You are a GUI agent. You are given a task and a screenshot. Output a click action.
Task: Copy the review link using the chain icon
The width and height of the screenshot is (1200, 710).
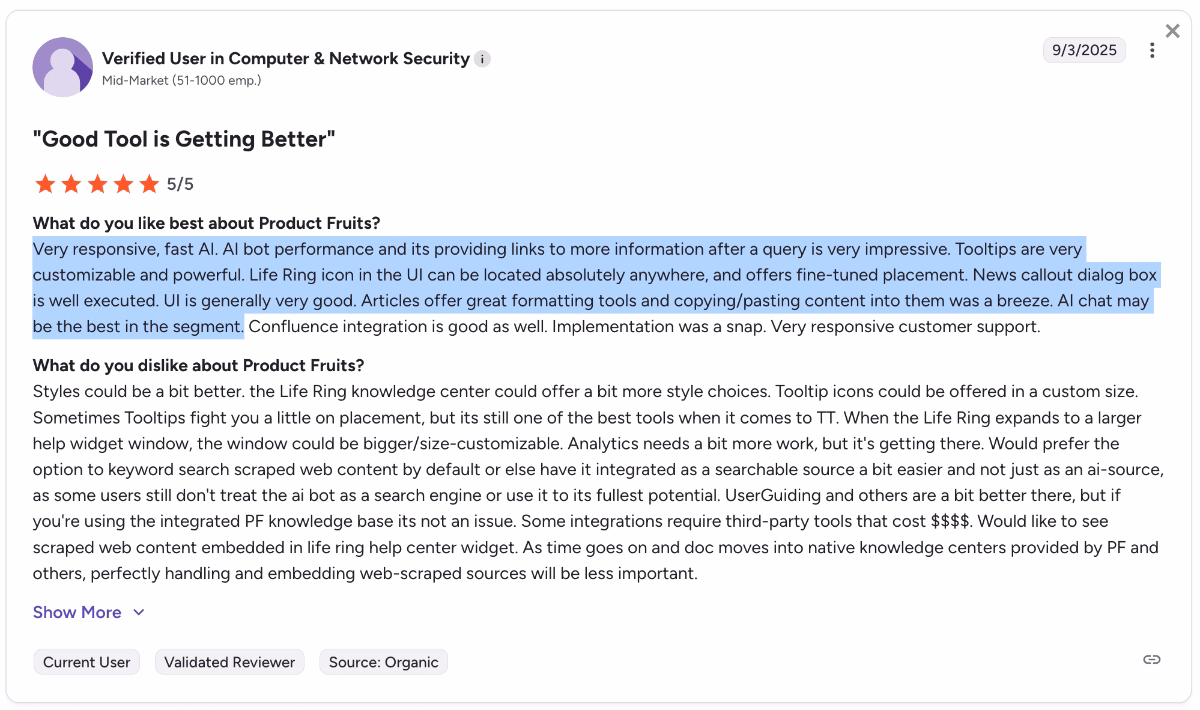click(1151, 660)
